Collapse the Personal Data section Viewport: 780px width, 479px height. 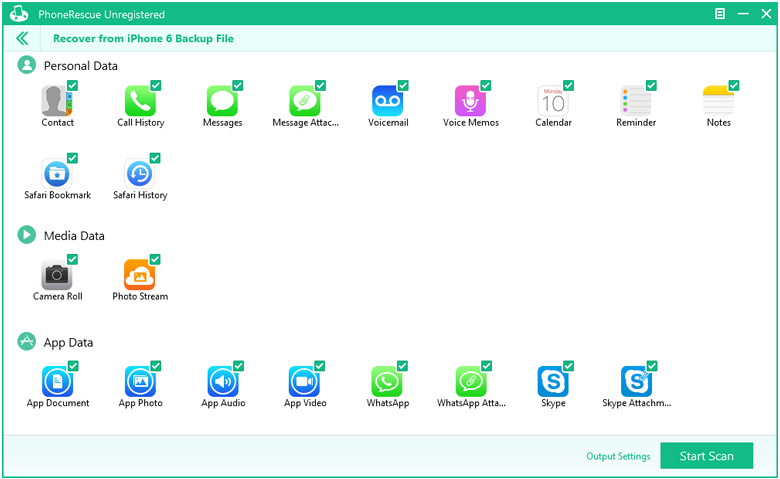(x=27, y=65)
